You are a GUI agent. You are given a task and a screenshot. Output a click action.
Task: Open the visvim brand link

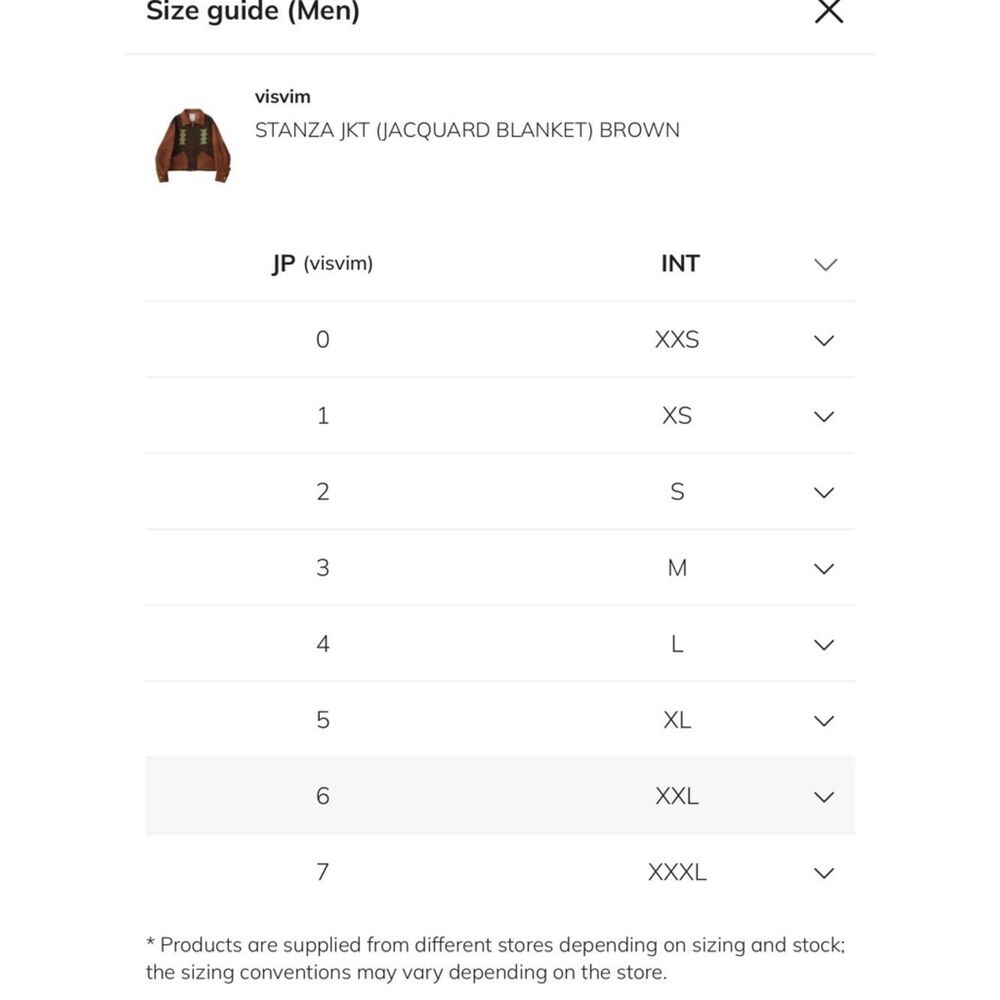pyautogui.click(x=283, y=97)
